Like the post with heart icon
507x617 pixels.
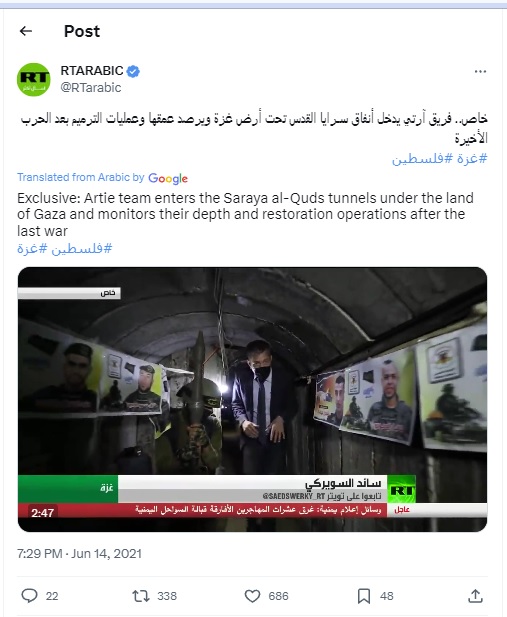(252, 596)
